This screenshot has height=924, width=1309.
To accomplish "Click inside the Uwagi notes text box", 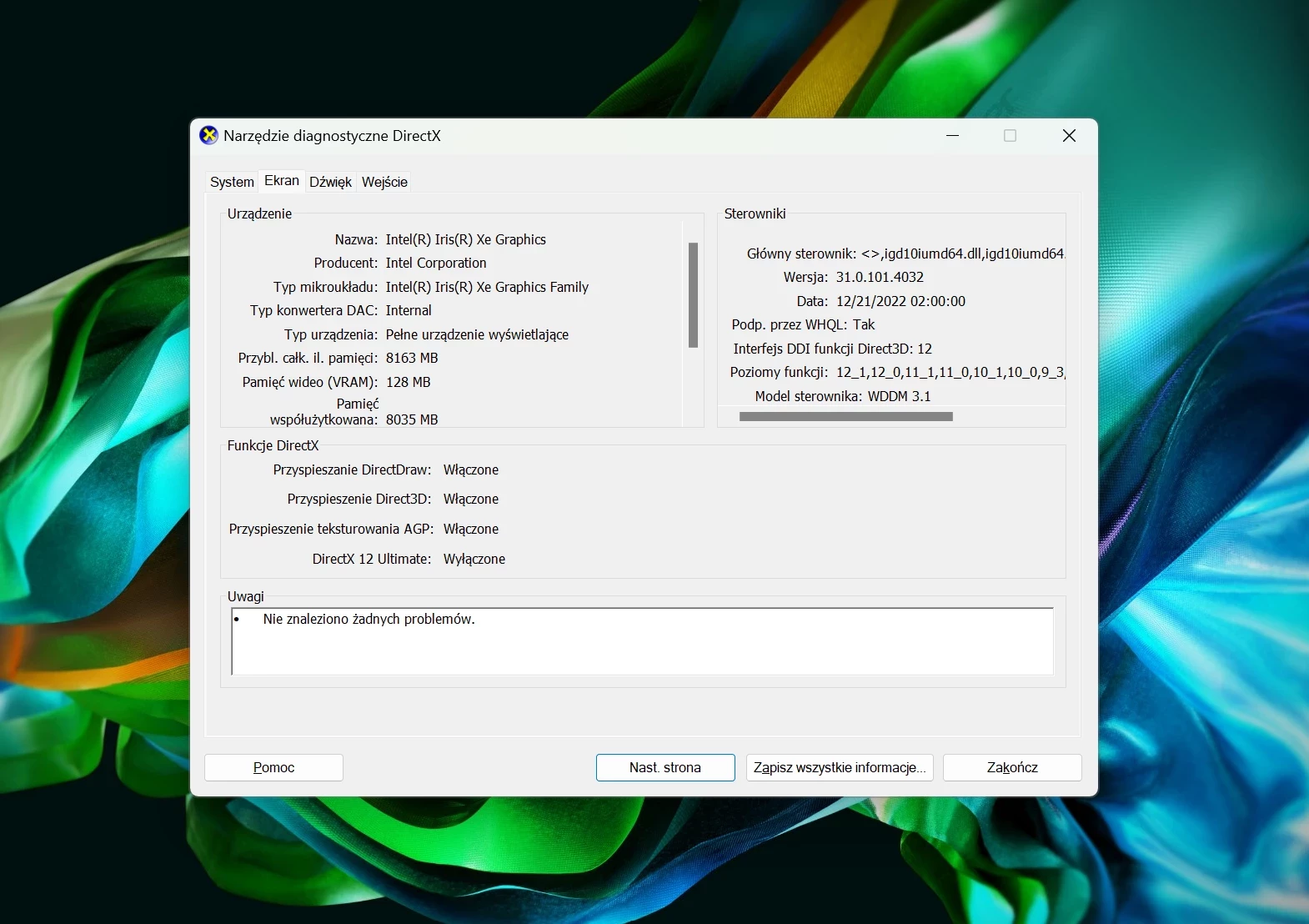I will pos(642,641).
